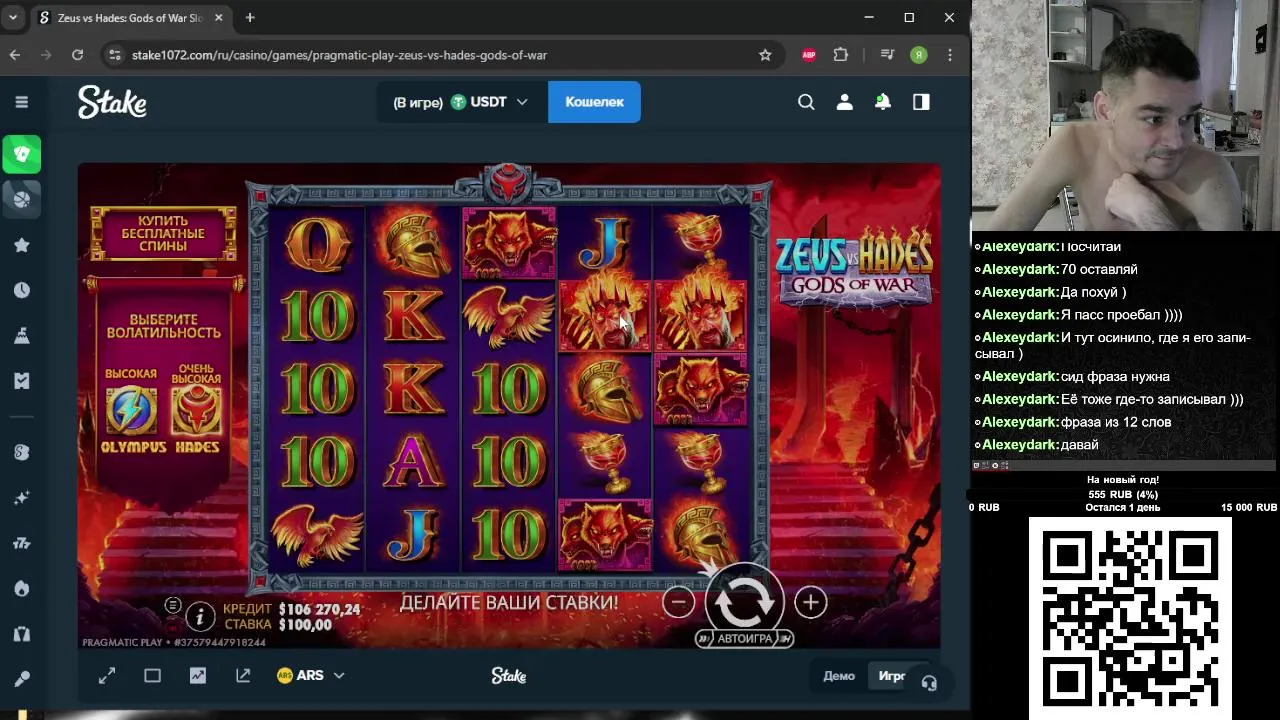Switch to real play Игра mode

892,676
